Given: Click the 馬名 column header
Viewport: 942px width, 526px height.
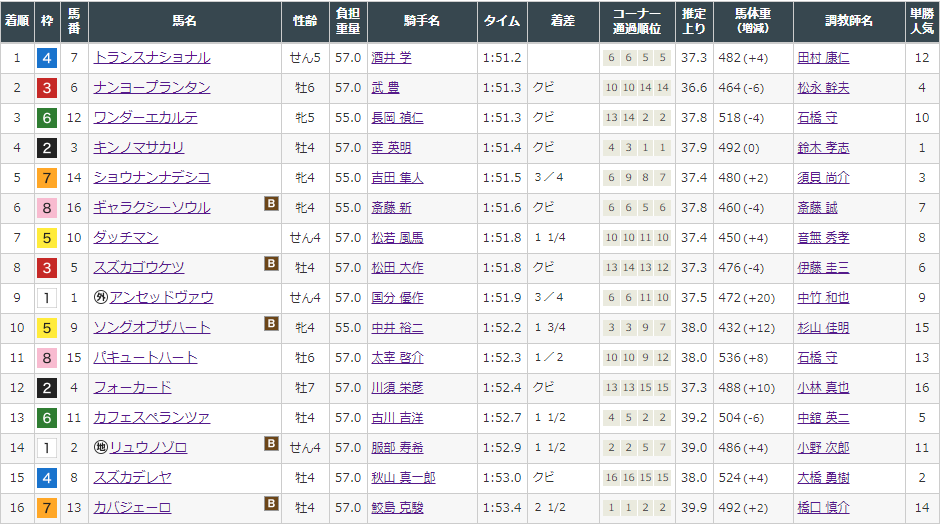Looking at the screenshot, I should coord(184,21).
